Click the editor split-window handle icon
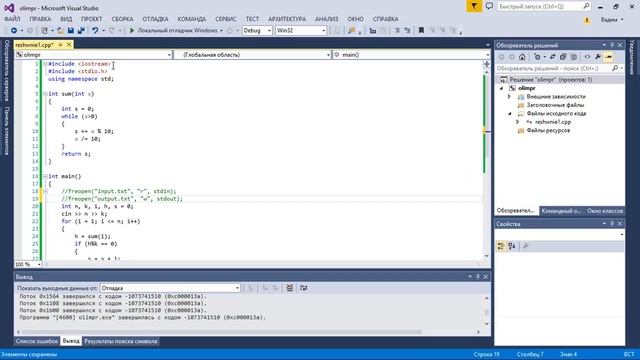 pyautogui.click(x=487, y=64)
